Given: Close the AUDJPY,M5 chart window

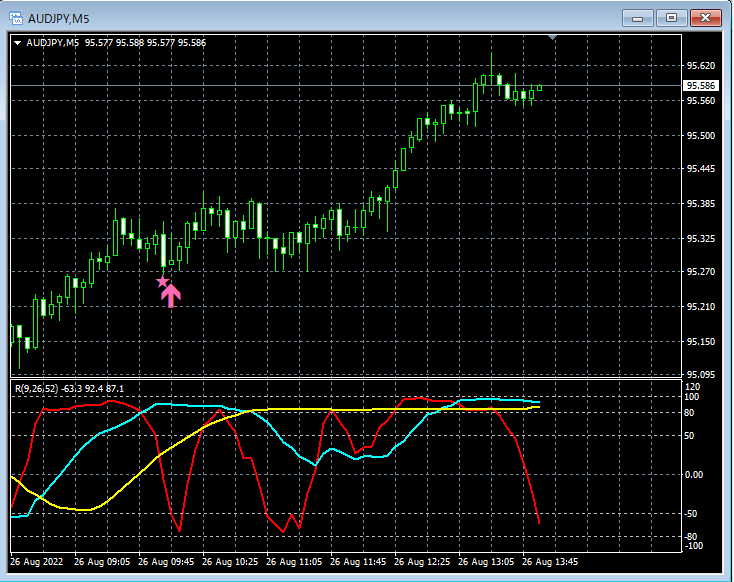Looking at the screenshot, I should point(705,18).
